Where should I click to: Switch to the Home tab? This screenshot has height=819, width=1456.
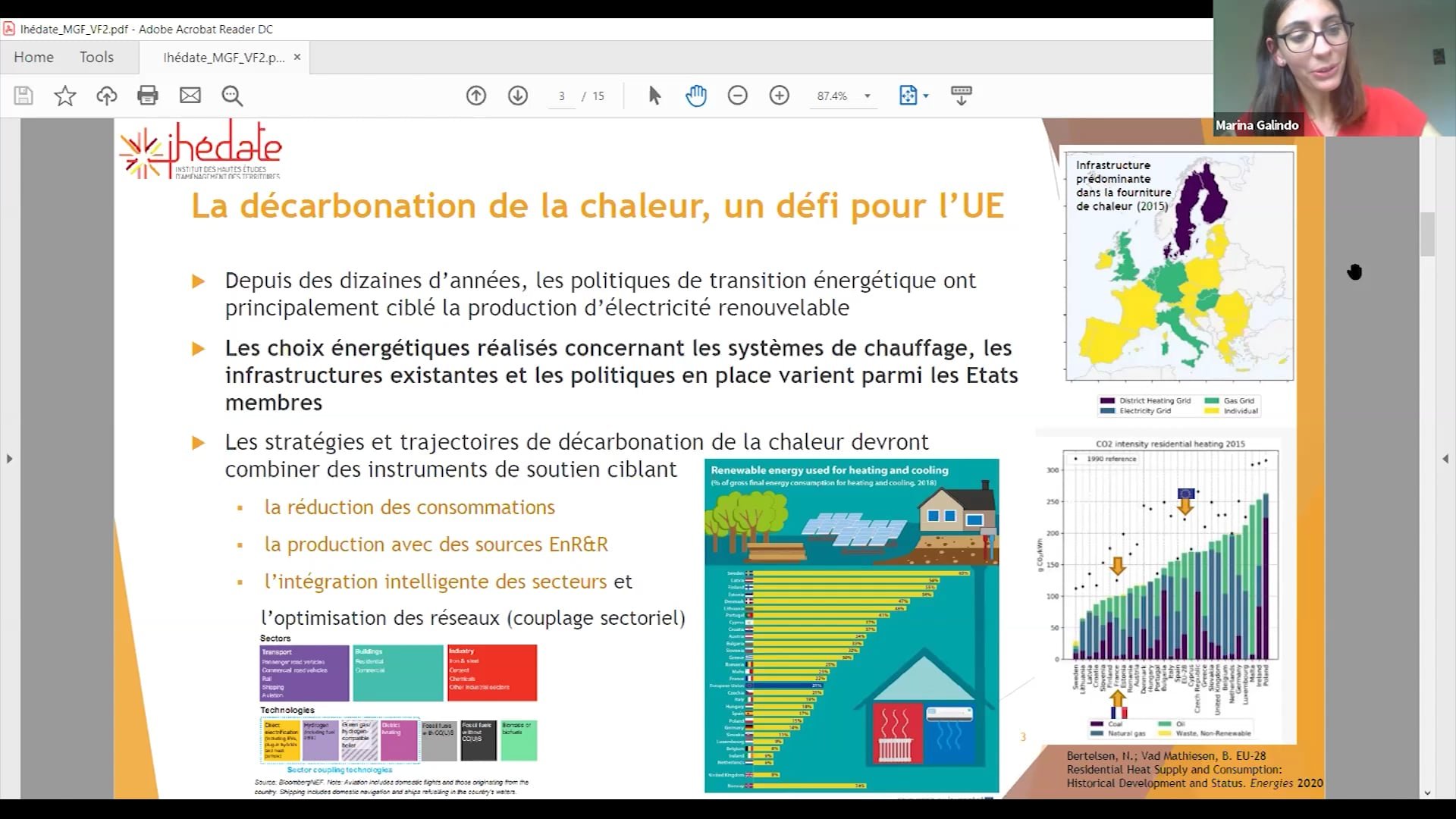(33, 58)
